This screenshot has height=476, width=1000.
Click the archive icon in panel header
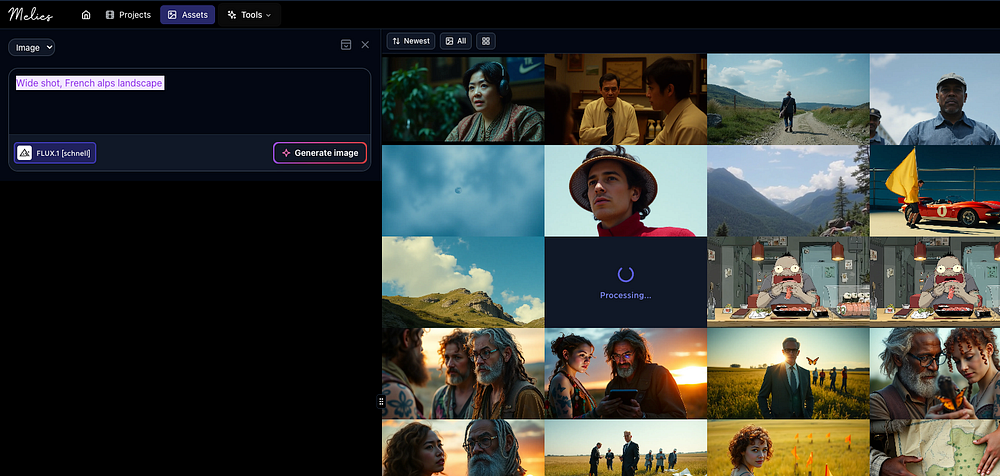[346, 45]
